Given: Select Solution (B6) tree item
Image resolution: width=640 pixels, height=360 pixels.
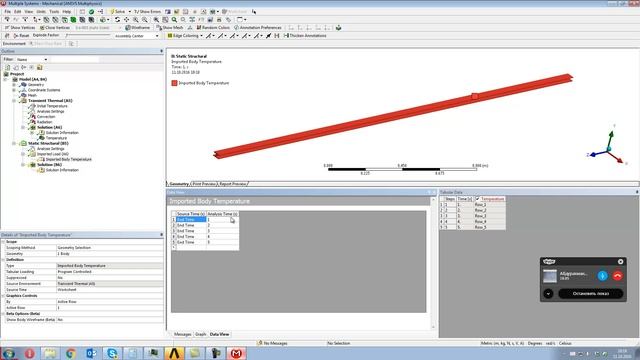Looking at the screenshot, I should coord(49,164).
